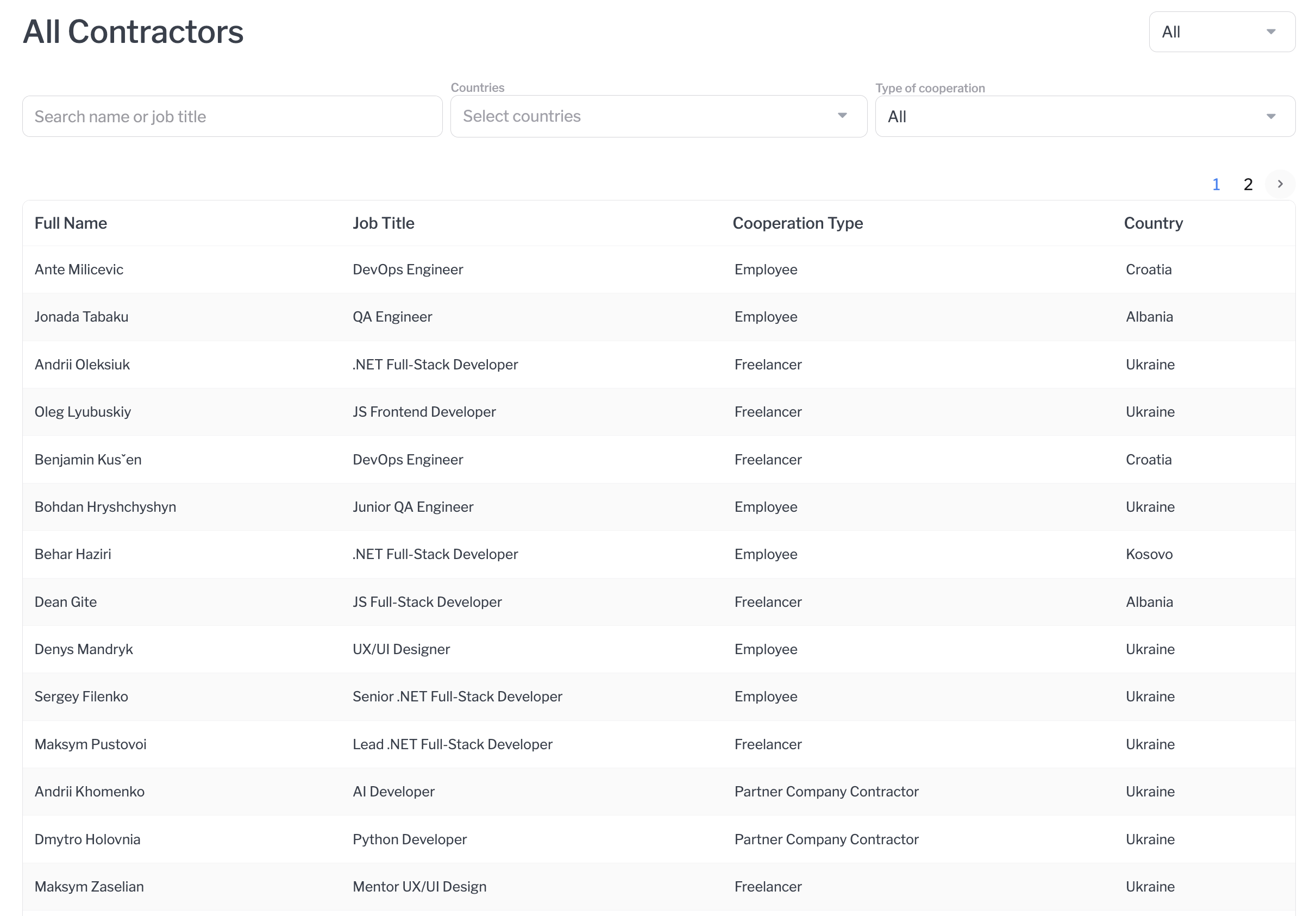
Task: Click the Job Title column header
Action: tap(384, 223)
